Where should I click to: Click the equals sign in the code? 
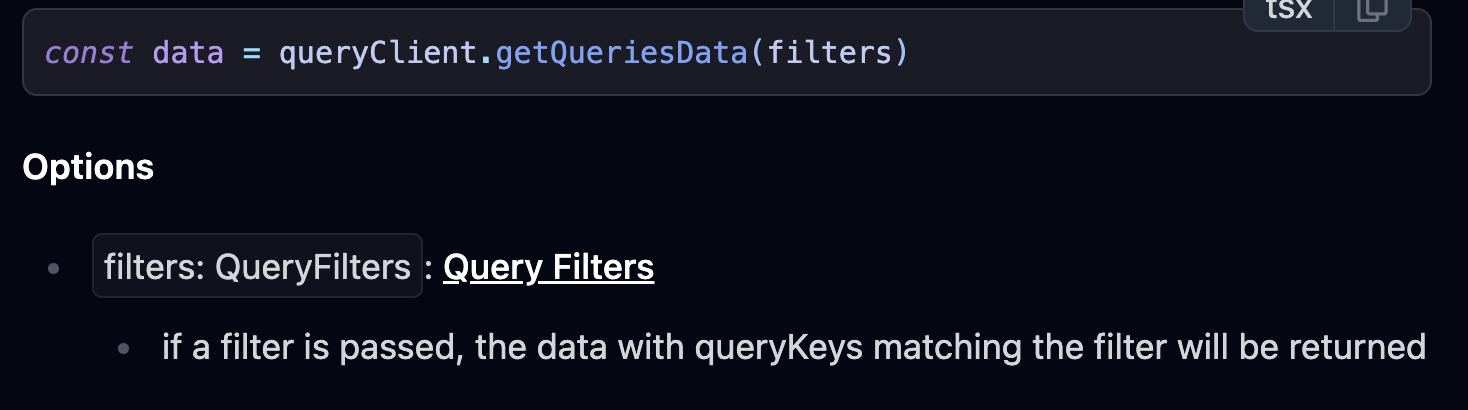[251, 53]
